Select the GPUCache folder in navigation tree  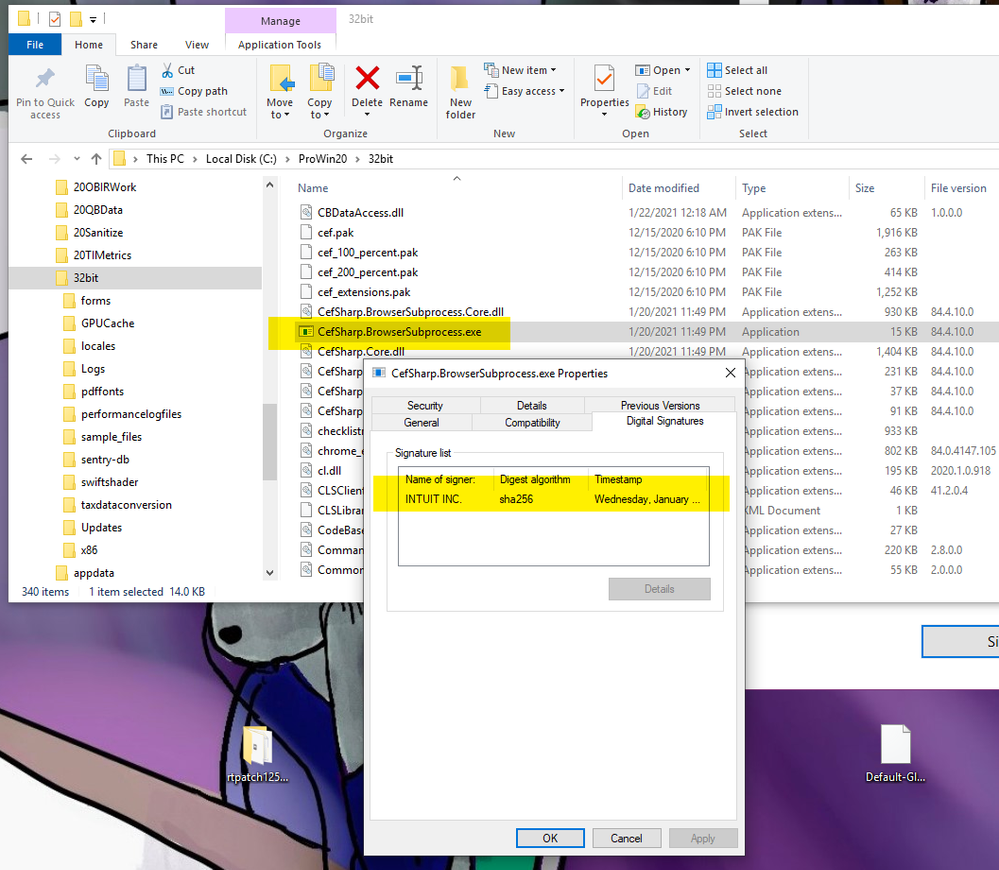pyautogui.click(x=107, y=323)
